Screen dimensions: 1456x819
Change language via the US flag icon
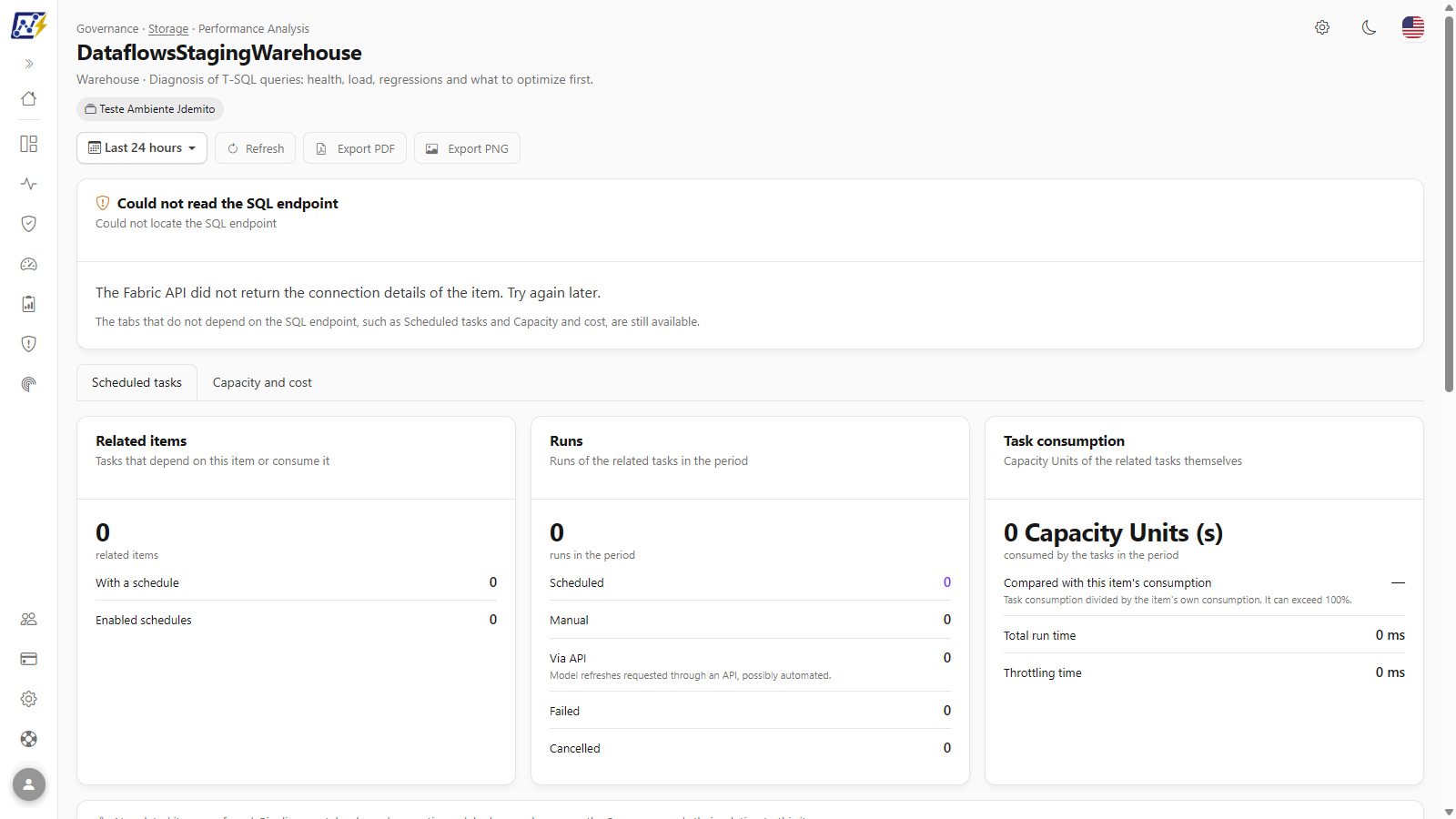tap(1413, 27)
